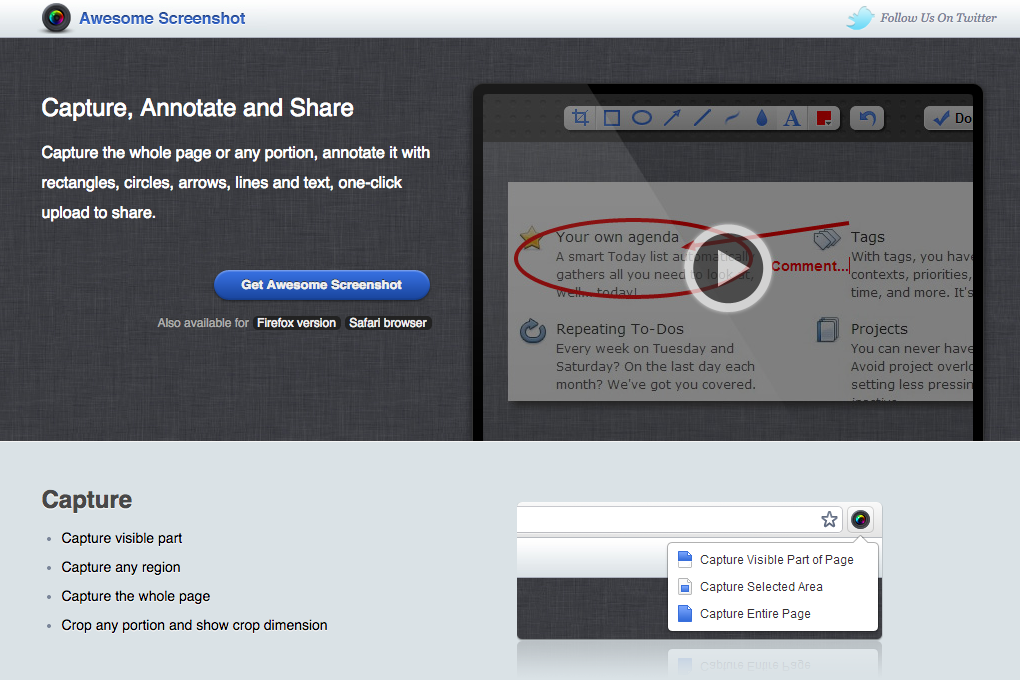Click 'Crop any portion and show crop dimension'
The width and height of the screenshot is (1020, 680).
pyautogui.click(x=195, y=625)
